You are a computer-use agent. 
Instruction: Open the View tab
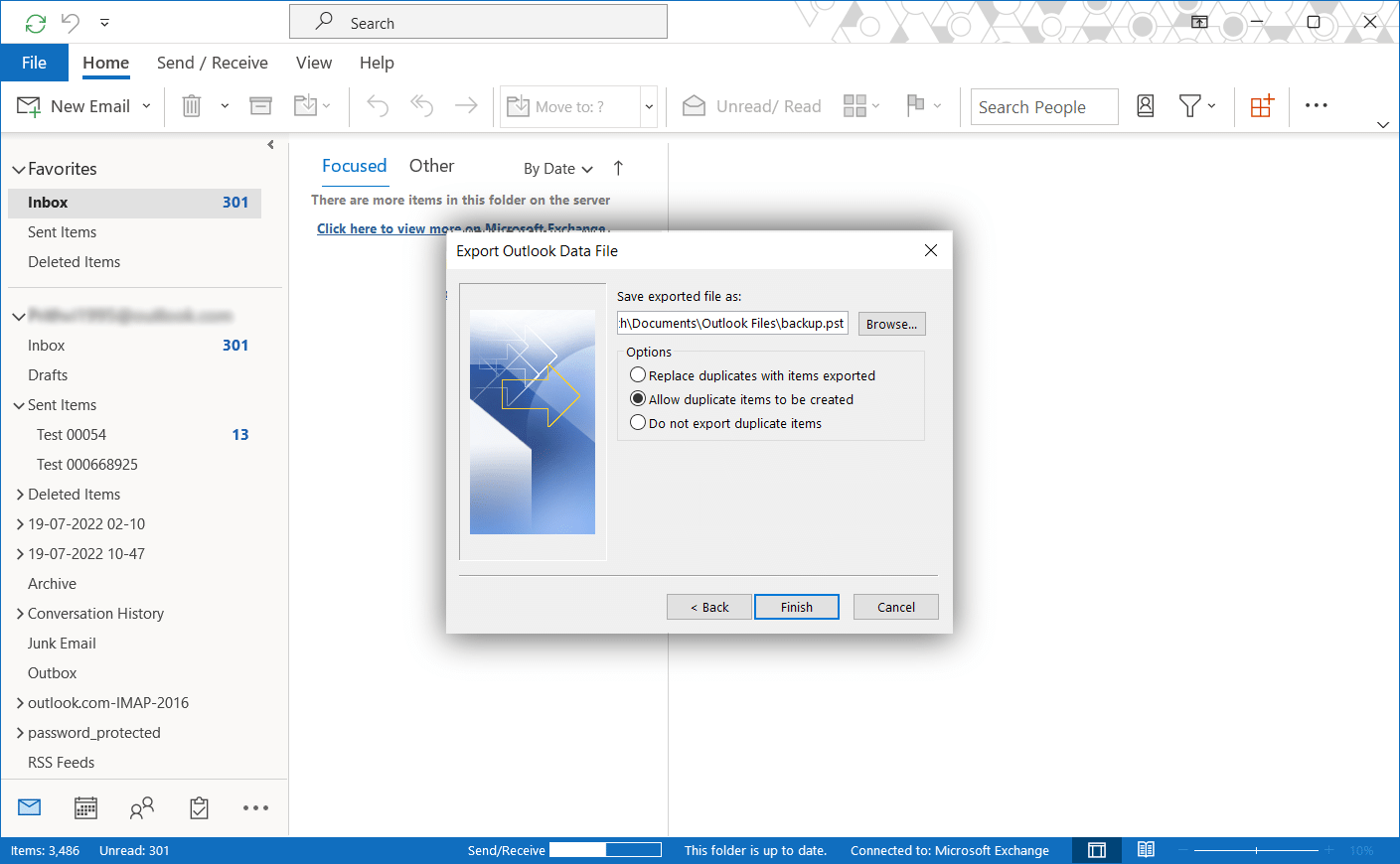pos(314,63)
